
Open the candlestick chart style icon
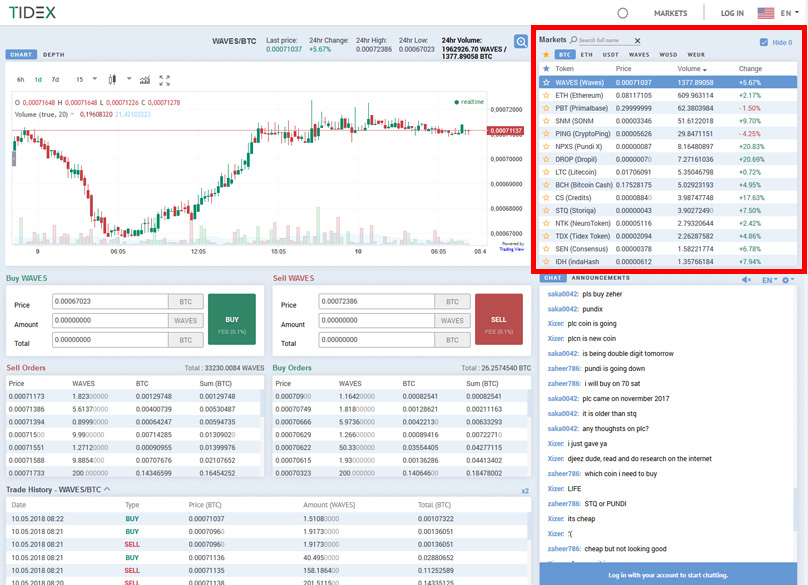112,79
